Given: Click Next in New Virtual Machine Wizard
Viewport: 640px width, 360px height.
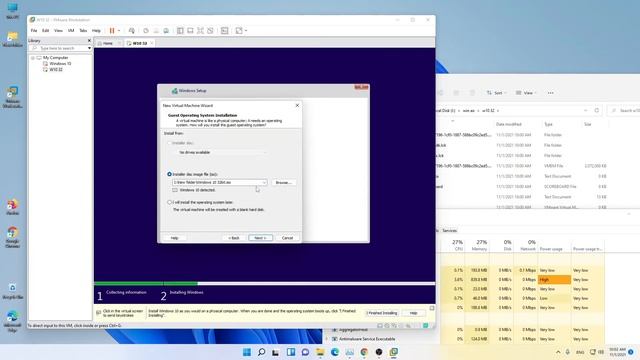Looking at the screenshot, I should point(260,238).
